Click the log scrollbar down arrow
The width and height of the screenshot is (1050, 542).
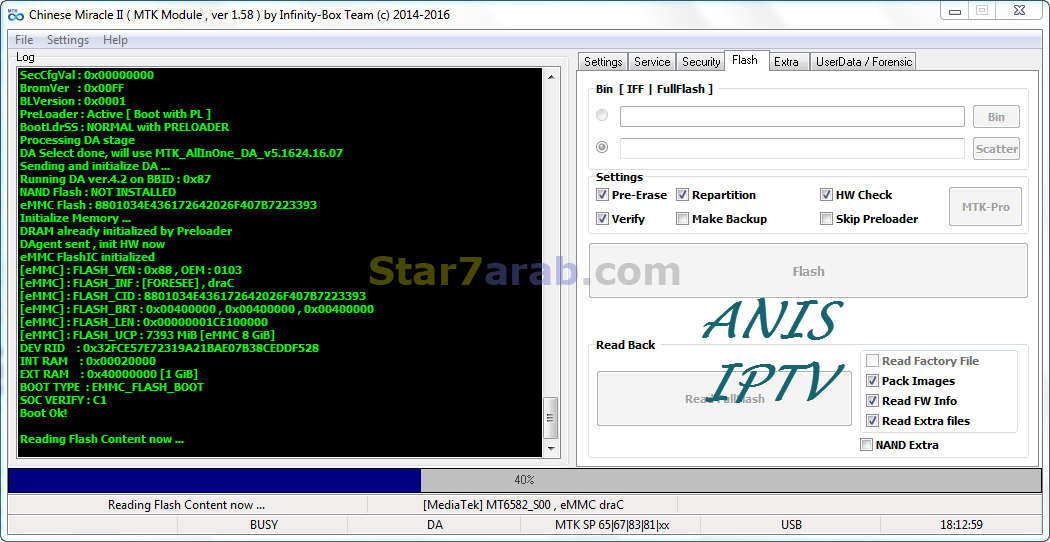pos(550,449)
